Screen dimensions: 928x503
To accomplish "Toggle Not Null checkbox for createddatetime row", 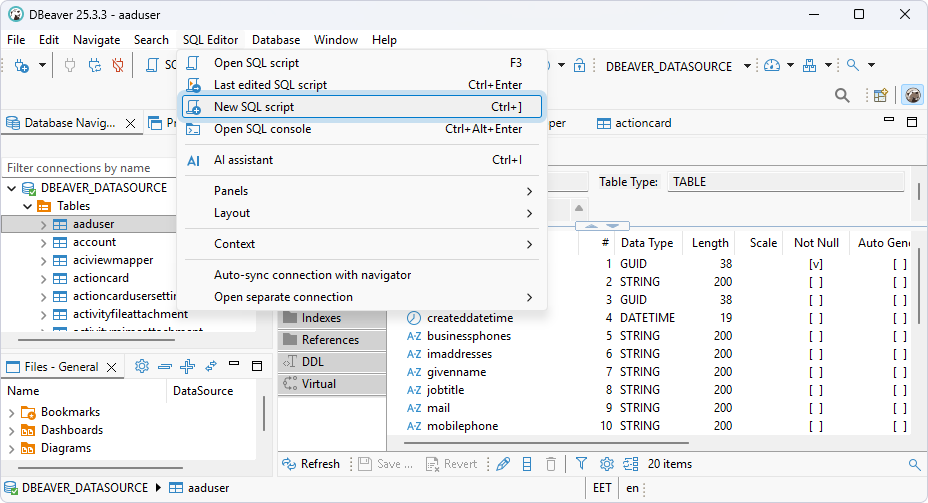I will [816, 318].
